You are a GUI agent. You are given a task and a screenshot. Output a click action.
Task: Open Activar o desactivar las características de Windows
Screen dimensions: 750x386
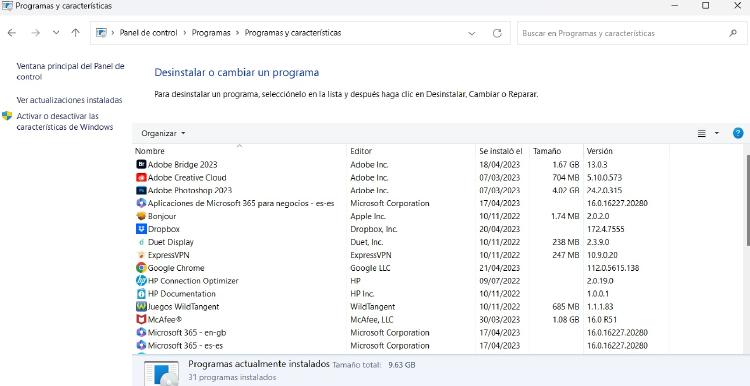pyautogui.click(x=65, y=121)
